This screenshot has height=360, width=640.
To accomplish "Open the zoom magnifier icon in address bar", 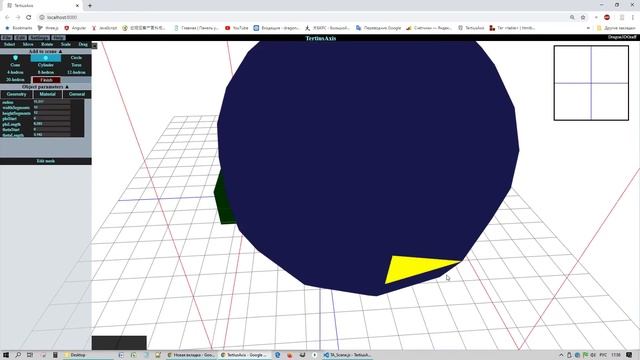I will pos(572,17).
